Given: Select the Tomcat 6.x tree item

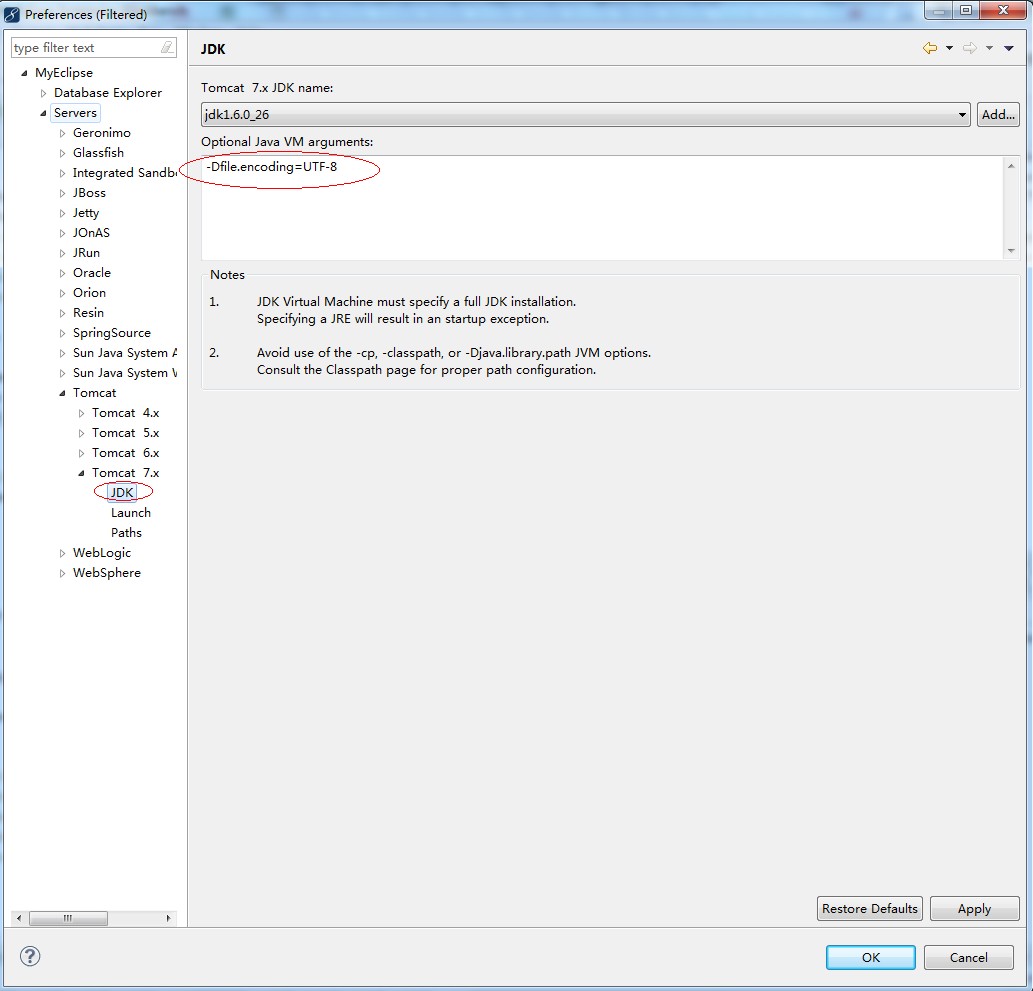Looking at the screenshot, I should [125, 453].
